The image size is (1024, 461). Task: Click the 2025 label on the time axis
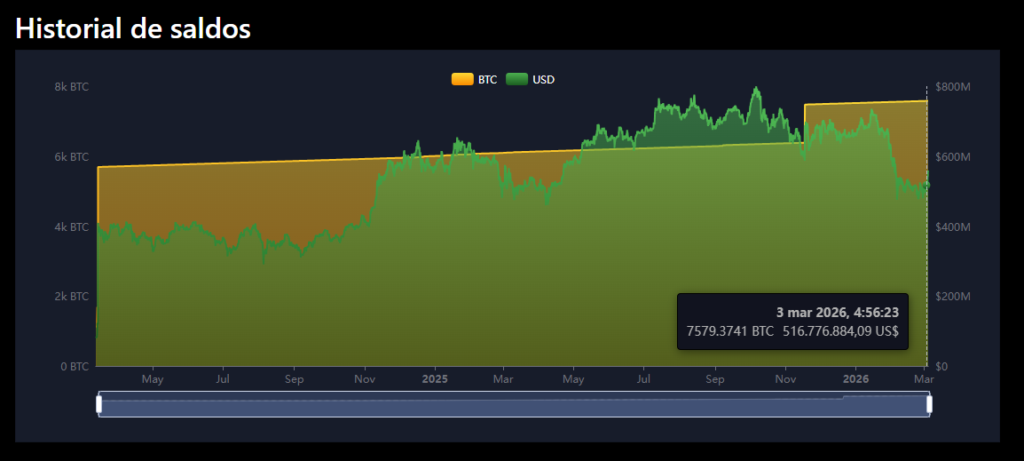(x=435, y=380)
